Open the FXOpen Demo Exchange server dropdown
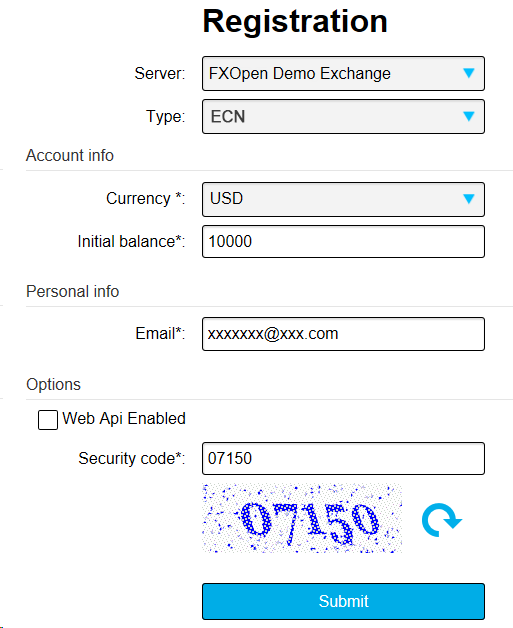The height and width of the screenshot is (628, 513). [x=343, y=73]
